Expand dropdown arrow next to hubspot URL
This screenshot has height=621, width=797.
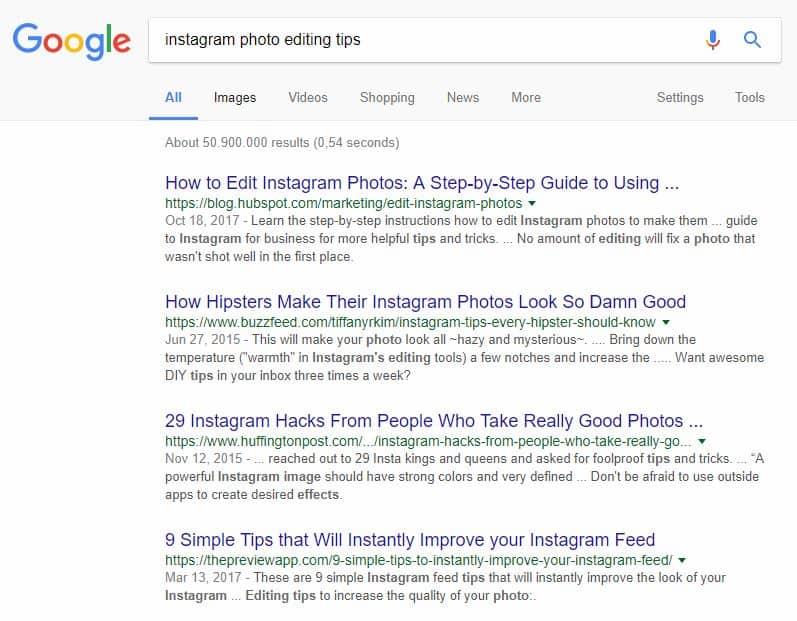pyautogui.click(x=532, y=203)
